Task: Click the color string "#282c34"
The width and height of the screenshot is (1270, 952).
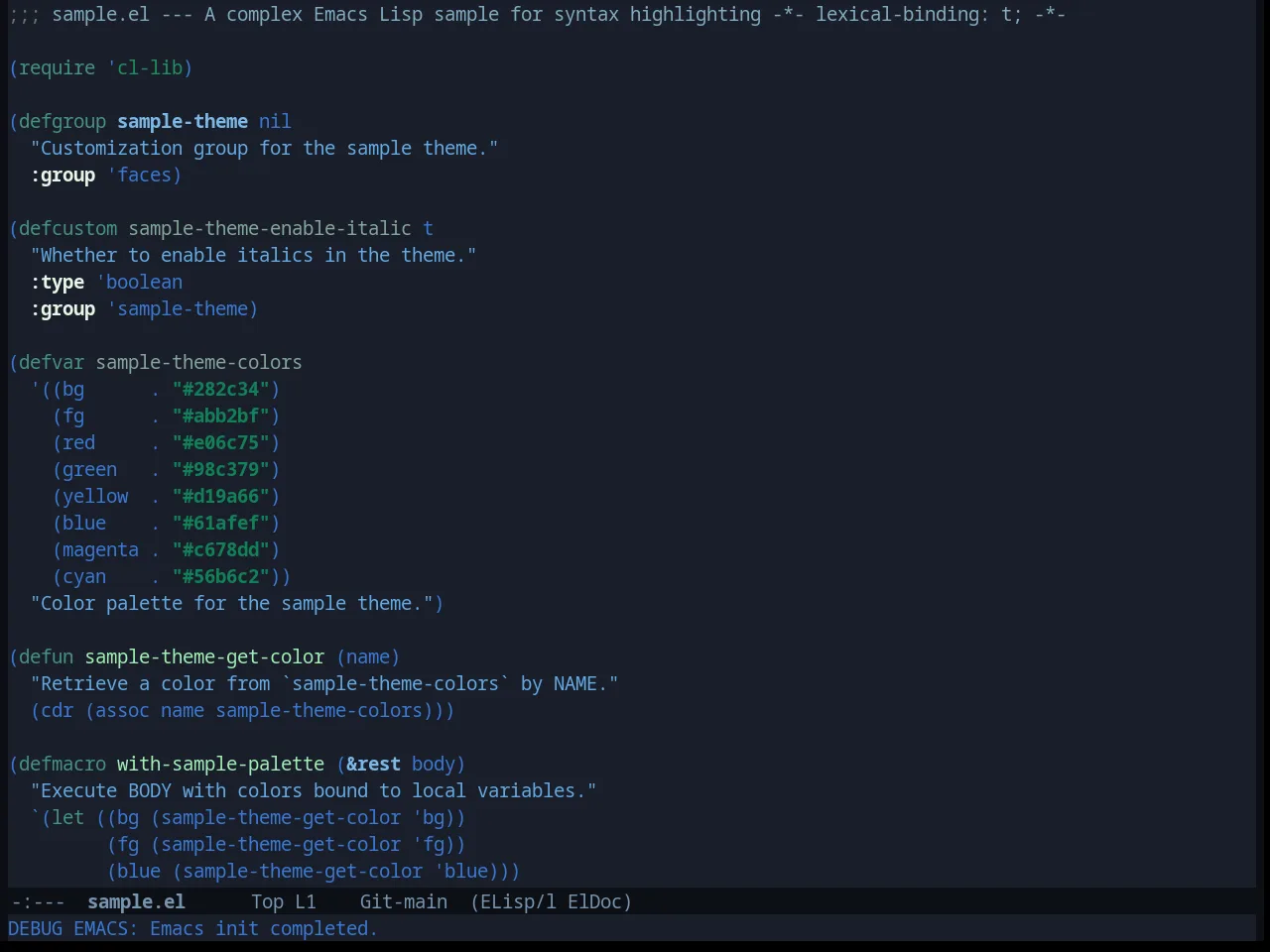Action: tap(221, 389)
